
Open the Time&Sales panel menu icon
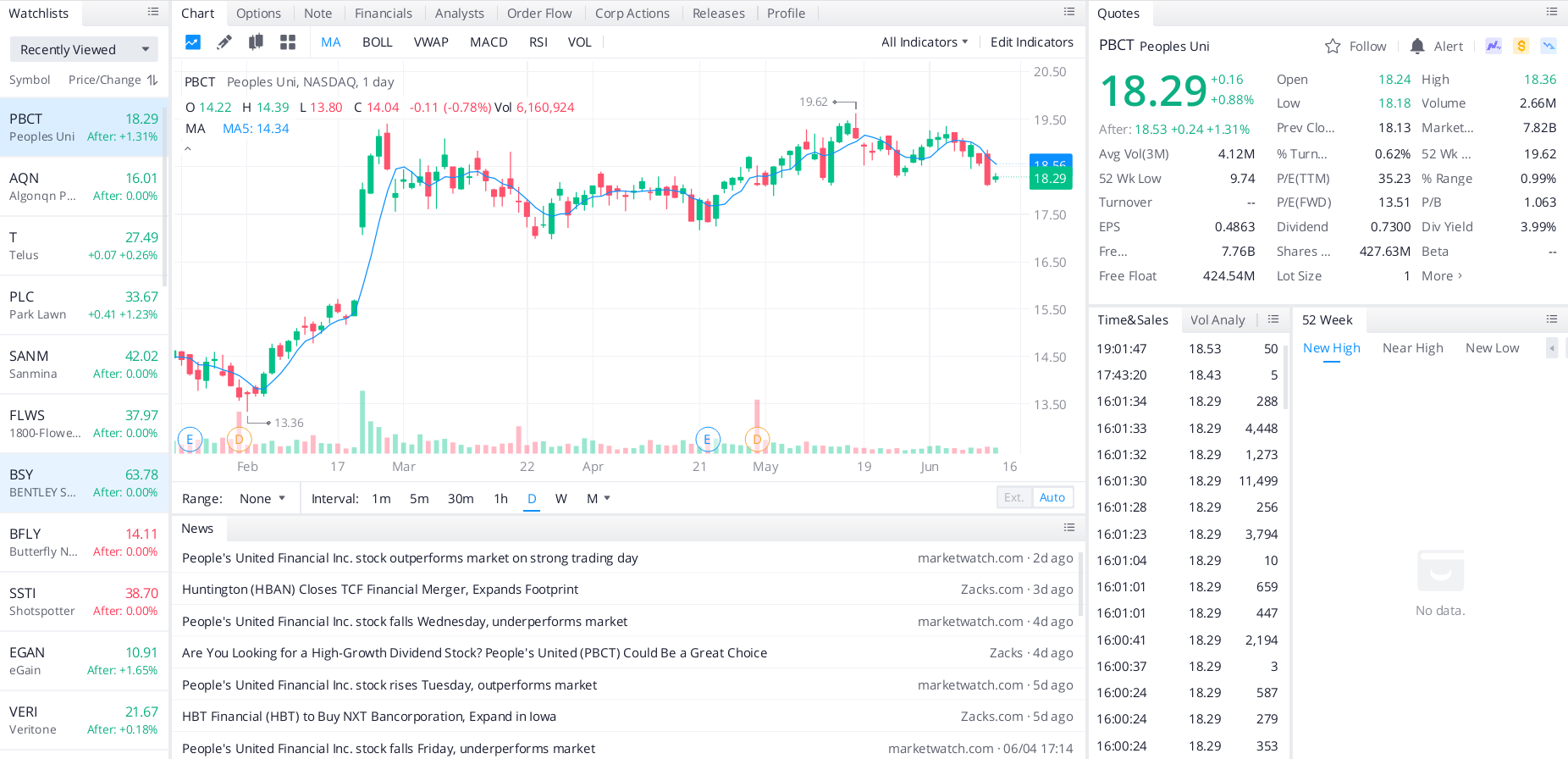point(1273,319)
